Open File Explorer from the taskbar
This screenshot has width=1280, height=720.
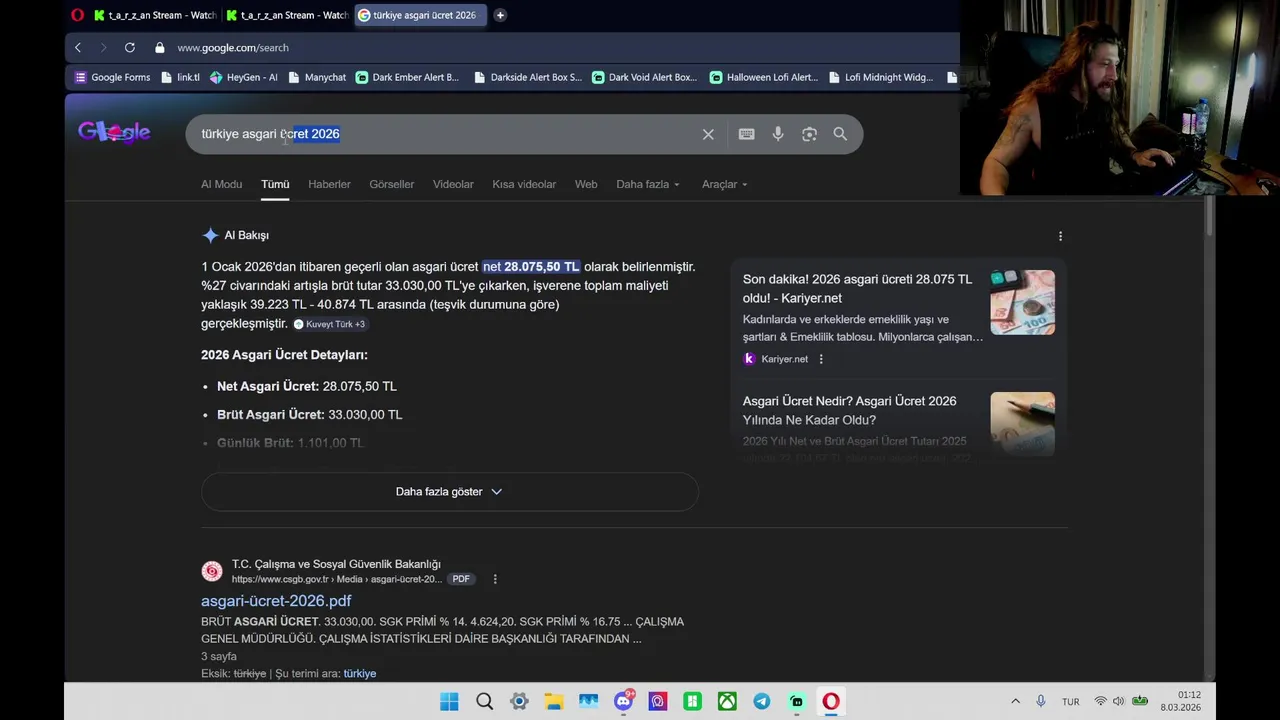tap(553, 701)
